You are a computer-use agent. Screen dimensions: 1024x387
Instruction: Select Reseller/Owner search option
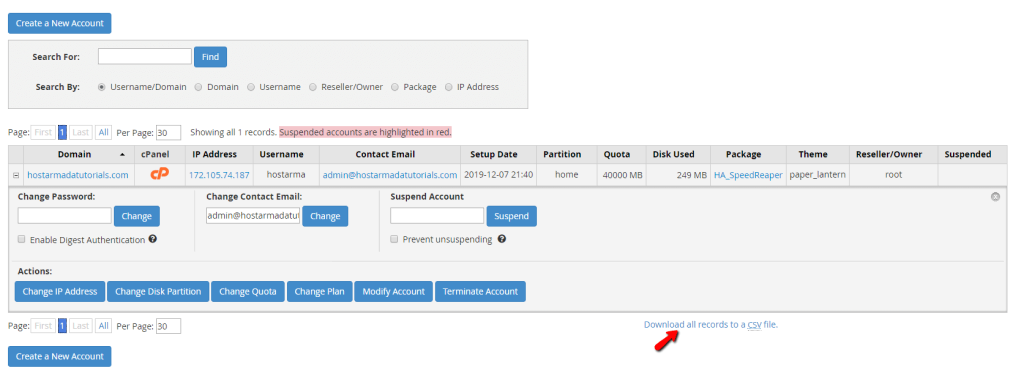click(313, 87)
